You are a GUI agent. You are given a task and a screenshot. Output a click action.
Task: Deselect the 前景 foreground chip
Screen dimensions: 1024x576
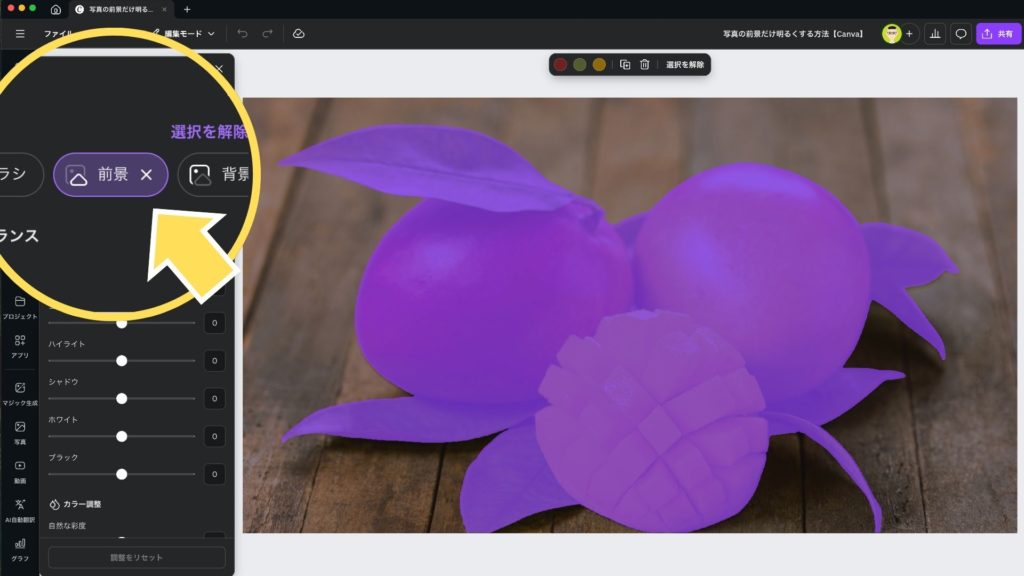[x=146, y=175]
